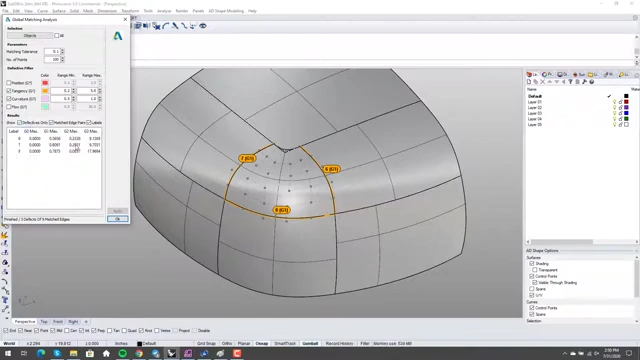Toggle Gumball in status bar
The height and width of the screenshot is (360, 640).
[x=310, y=344]
